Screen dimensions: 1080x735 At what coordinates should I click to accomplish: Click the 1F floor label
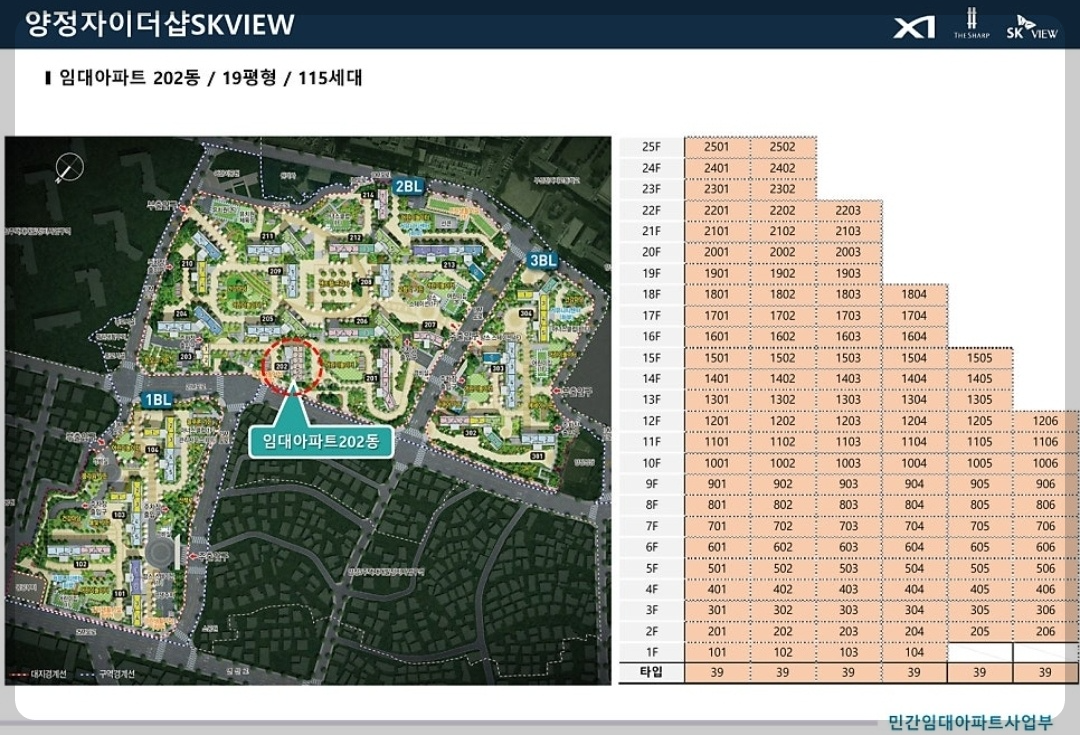[x=652, y=652]
